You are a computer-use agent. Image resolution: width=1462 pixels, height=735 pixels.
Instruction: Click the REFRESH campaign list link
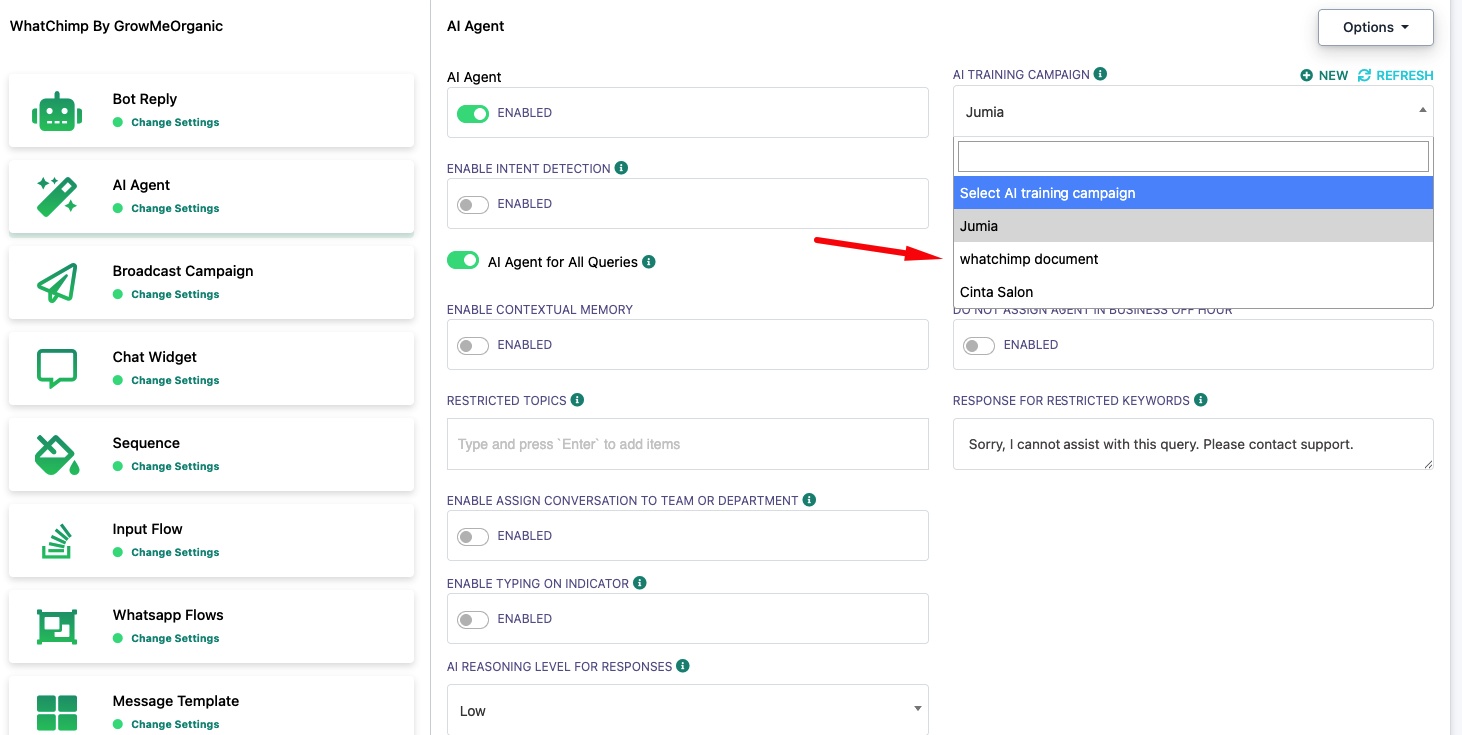point(1395,75)
